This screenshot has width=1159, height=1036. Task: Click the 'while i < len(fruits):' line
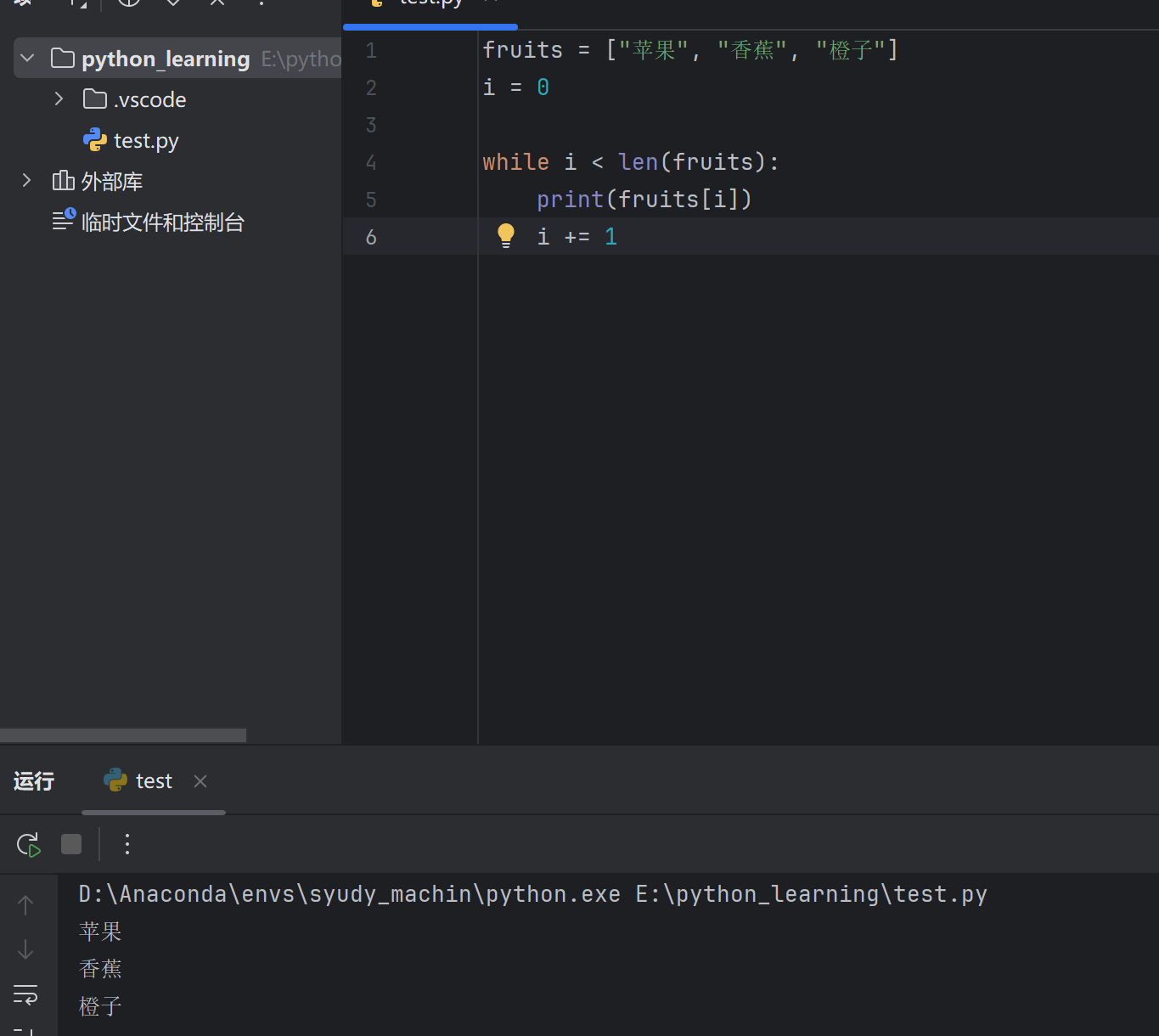(631, 162)
